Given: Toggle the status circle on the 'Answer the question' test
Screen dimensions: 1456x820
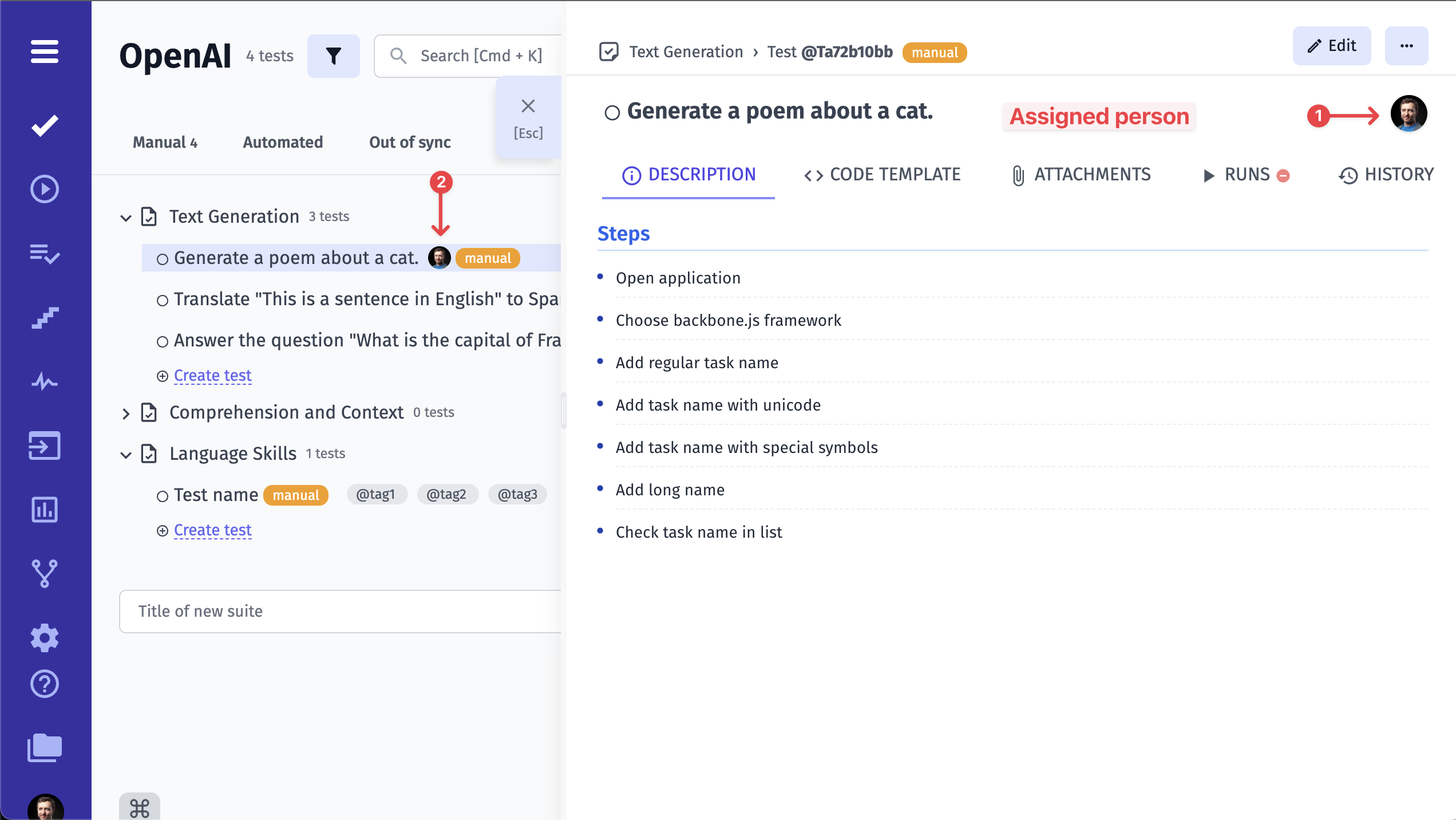Looking at the screenshot, I should tap(163, 342).
